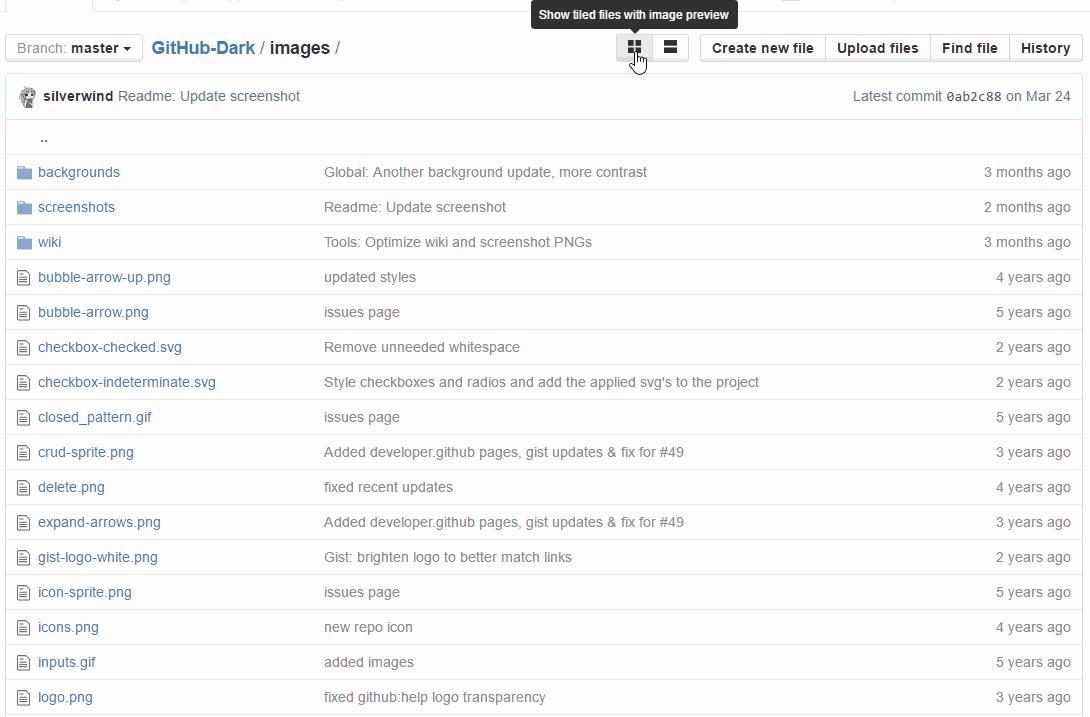The height and width of the screenshot is (717, 1090).
Task: Open the GitHub-Dark repository breadcrumb
Action: pyautogui.click(x=203, y=47)
